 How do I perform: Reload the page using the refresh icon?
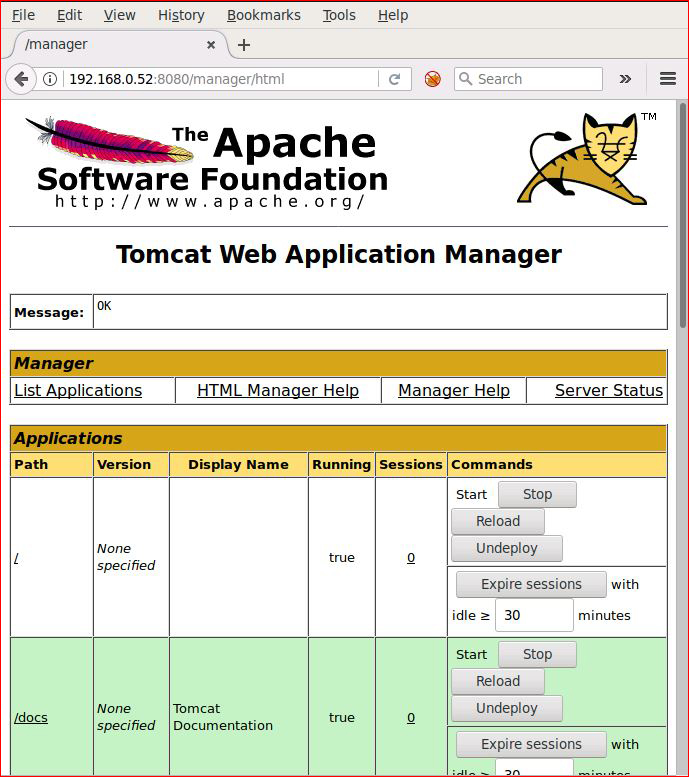click(395, 79)
